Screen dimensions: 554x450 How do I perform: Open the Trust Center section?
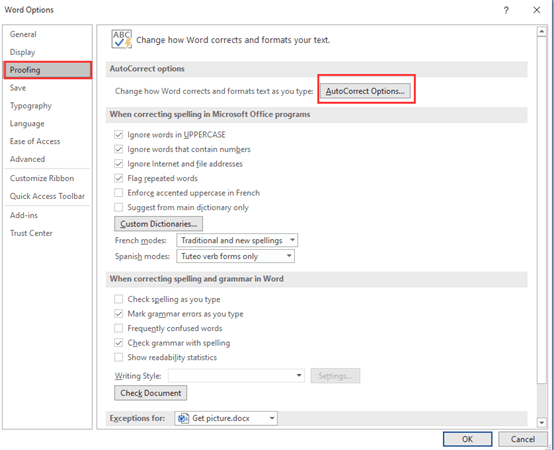point(31,233)
